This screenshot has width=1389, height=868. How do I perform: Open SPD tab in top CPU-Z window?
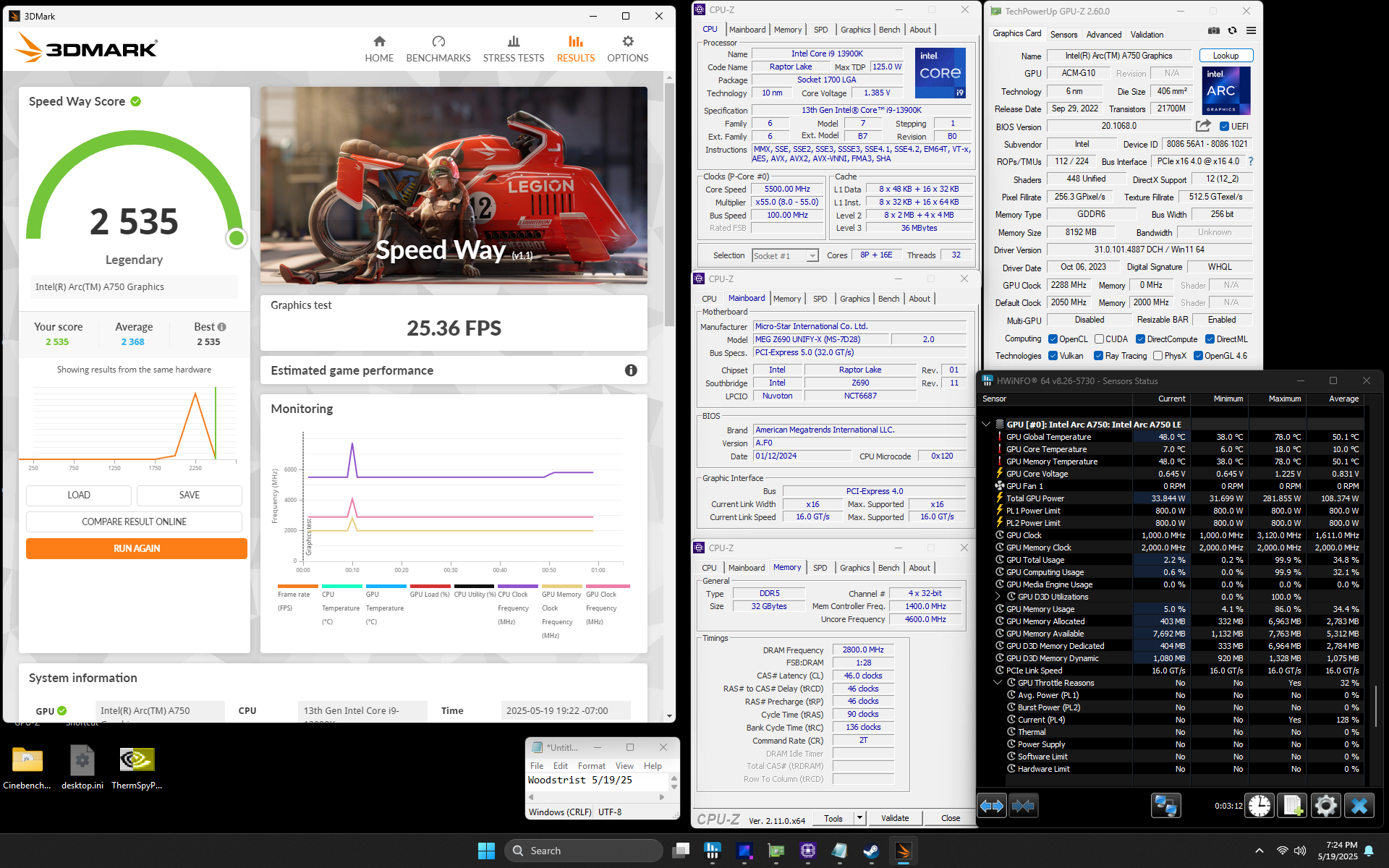(x=820, y=30)
